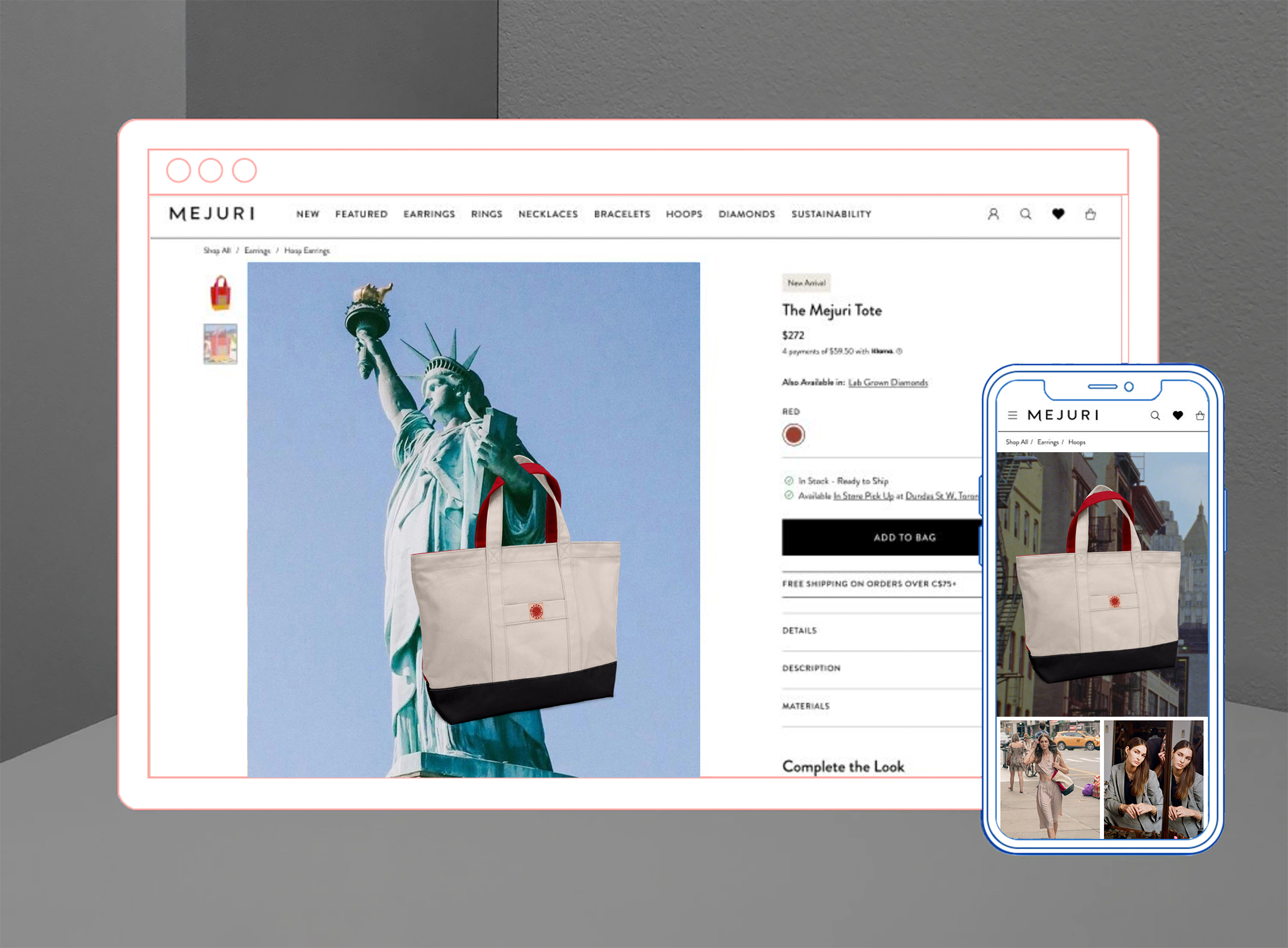
Task: Tap the mobile search magnifier icon
Action: (1155, 415)
